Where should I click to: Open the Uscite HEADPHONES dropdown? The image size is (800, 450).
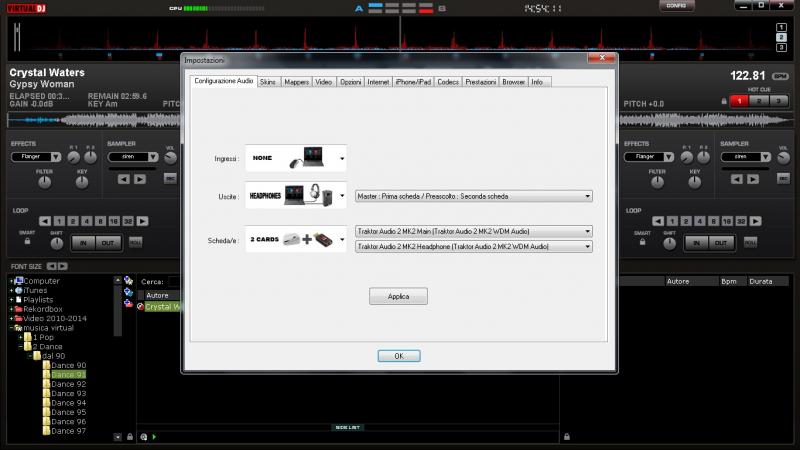(x=296, y=195)
